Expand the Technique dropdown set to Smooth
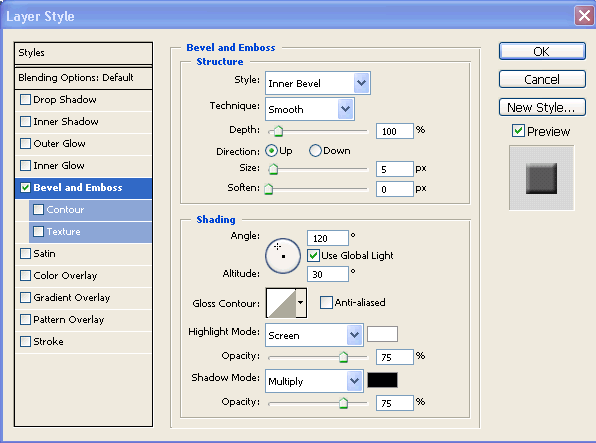The height and width of the screenshot is (443, 596). [310, 109]
